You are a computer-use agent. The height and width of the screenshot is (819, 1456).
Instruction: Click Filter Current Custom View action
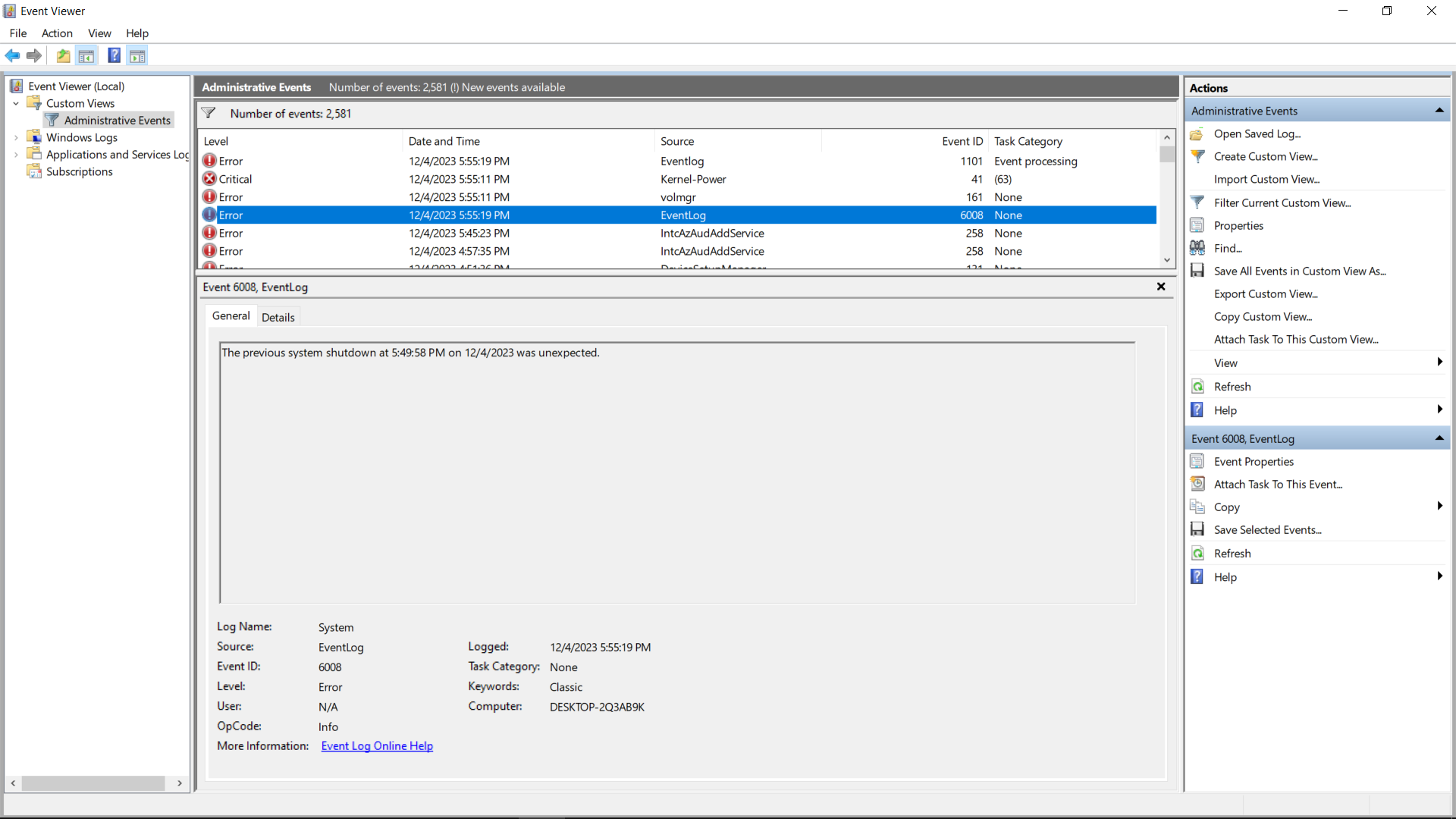(x=1282, y=202)
